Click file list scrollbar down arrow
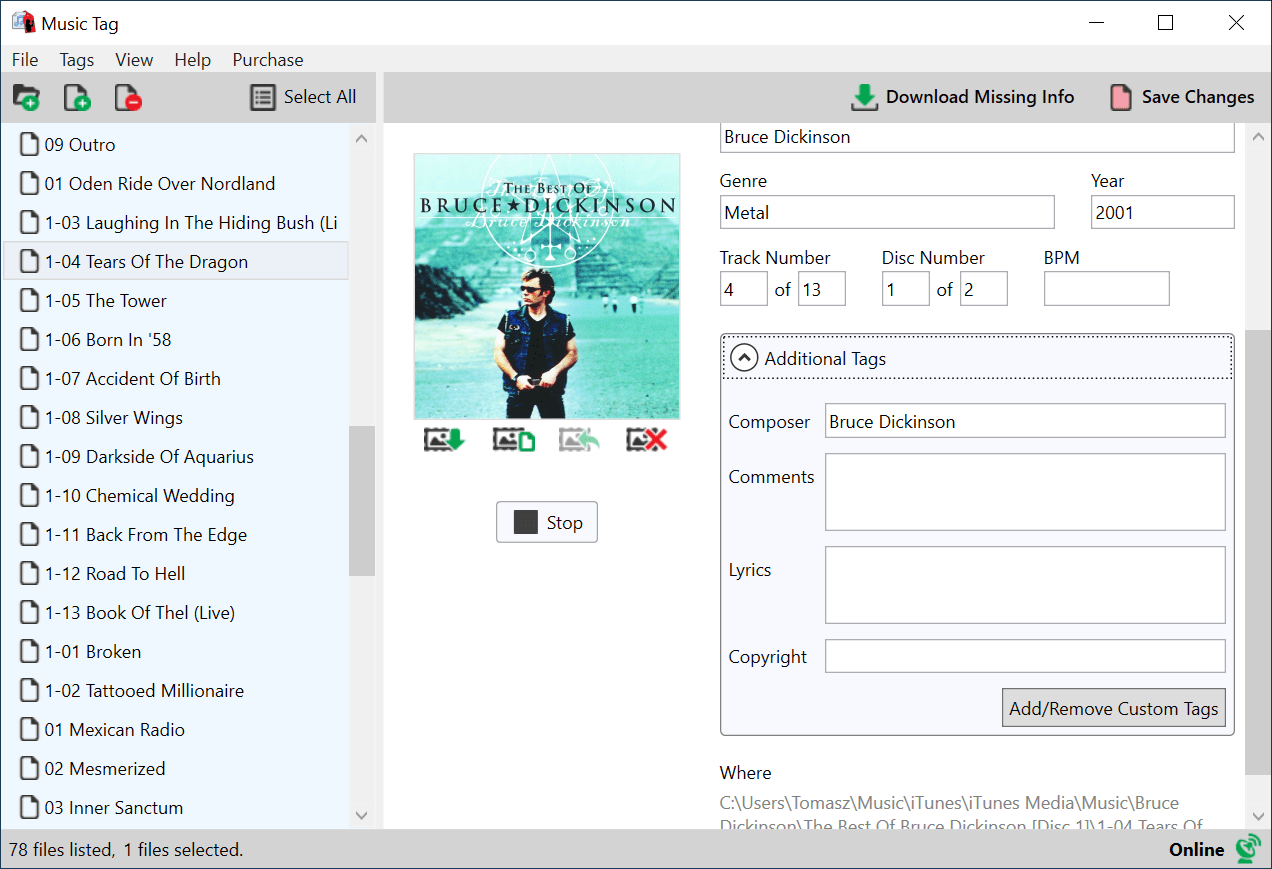Viewport: 1272px width, 869px height. point(362,816)
